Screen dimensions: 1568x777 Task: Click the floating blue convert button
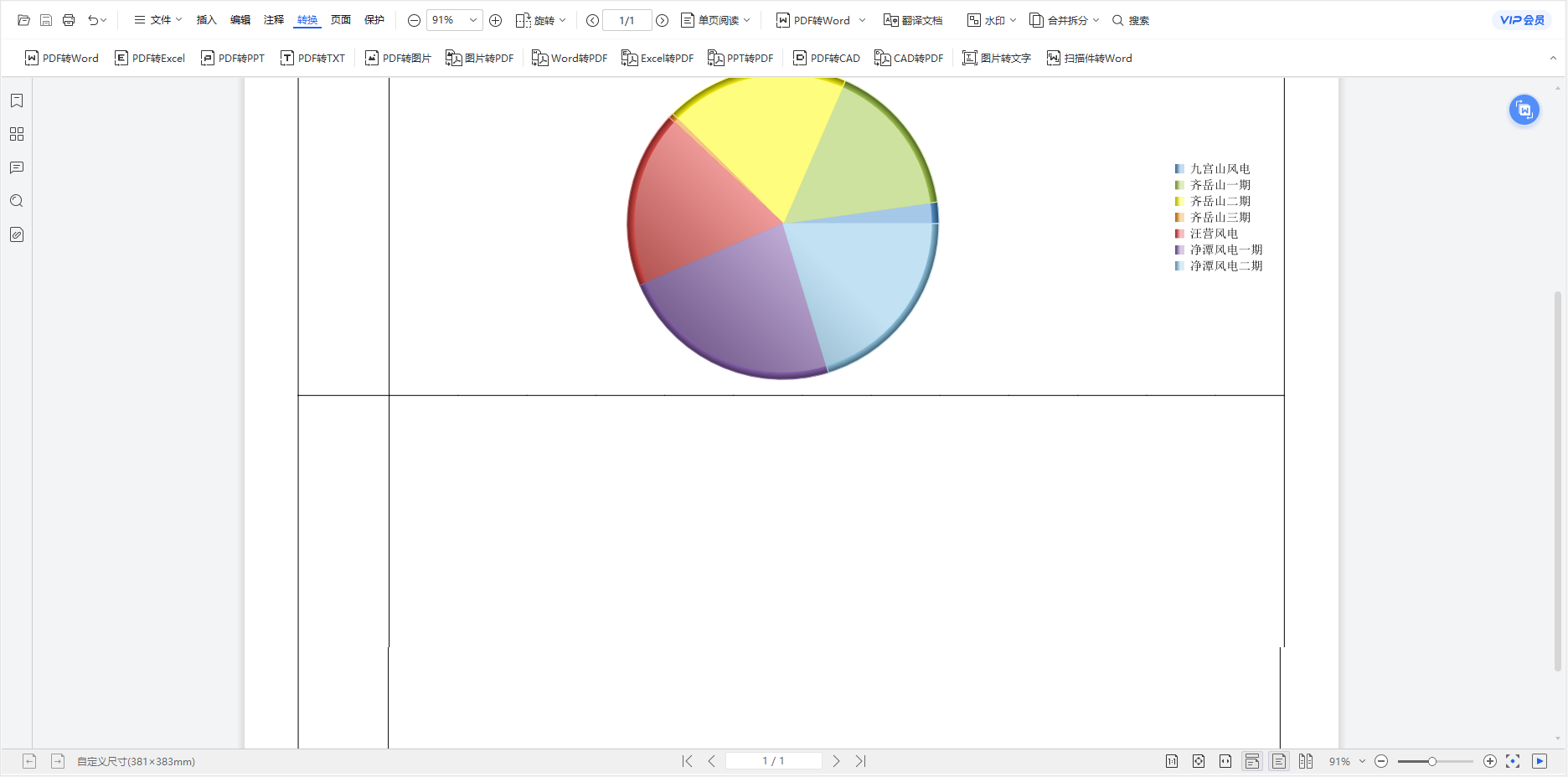(x=1524, y=110)
